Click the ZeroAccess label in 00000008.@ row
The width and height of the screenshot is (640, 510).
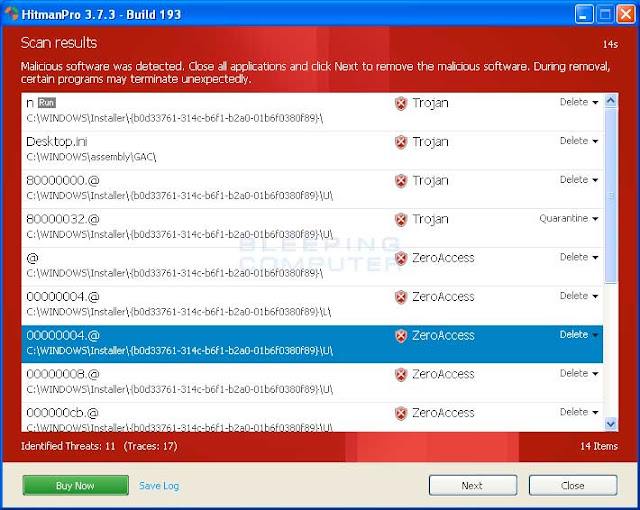[443, 374]
